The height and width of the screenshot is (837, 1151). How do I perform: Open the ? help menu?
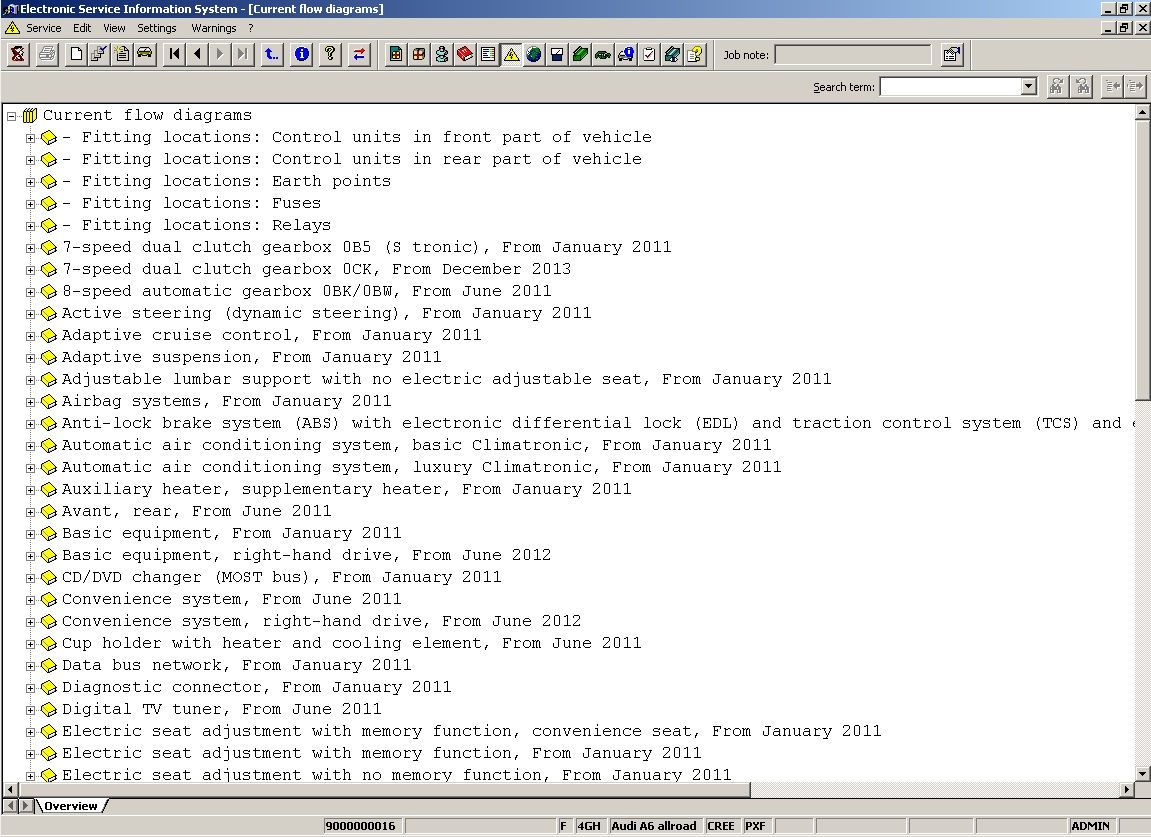coord(250,28)
